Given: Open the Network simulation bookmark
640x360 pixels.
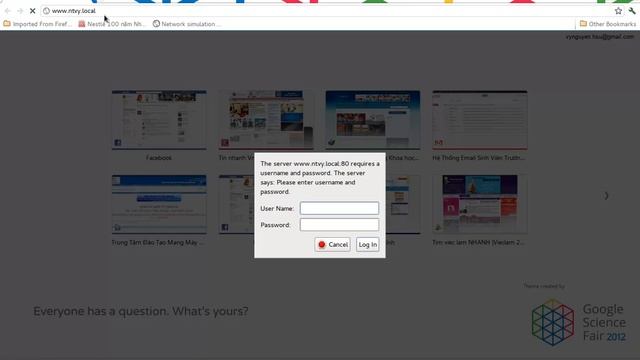Looking at the screenshot, I should click(187, 24).
